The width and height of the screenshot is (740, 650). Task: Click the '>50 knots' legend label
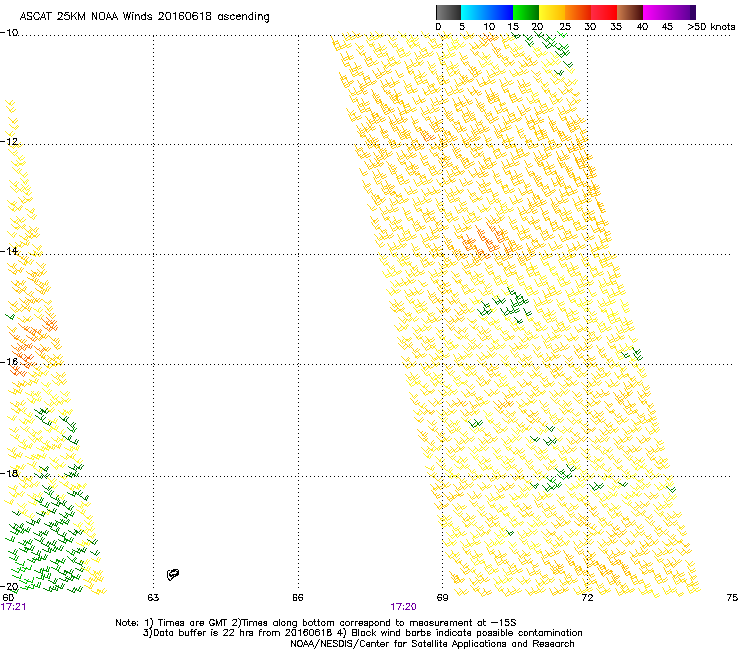click(x=711, y=26)
